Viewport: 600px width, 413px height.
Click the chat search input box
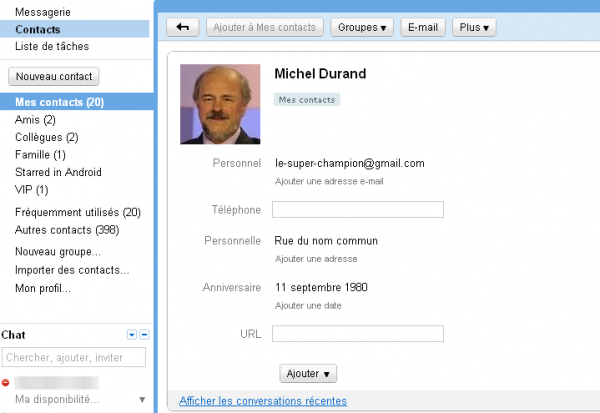(x=74, y=357)
